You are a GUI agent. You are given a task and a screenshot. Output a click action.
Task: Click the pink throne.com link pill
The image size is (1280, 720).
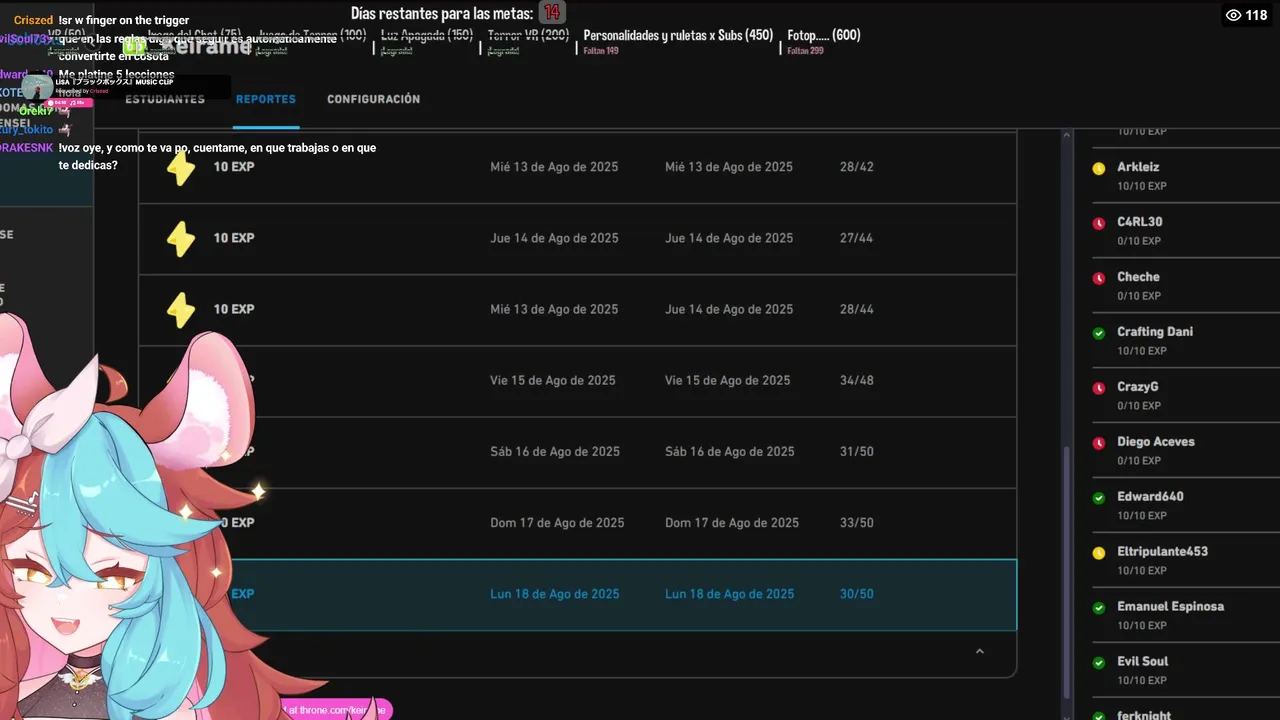point(337,710)
